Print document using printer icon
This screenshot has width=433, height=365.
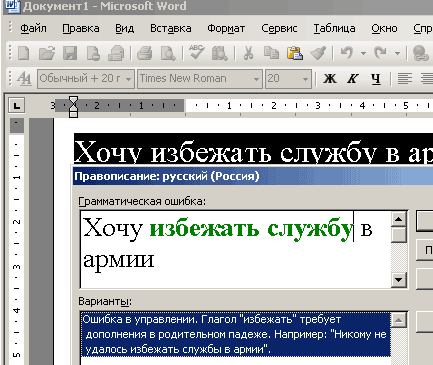click(x=145, y=53)
